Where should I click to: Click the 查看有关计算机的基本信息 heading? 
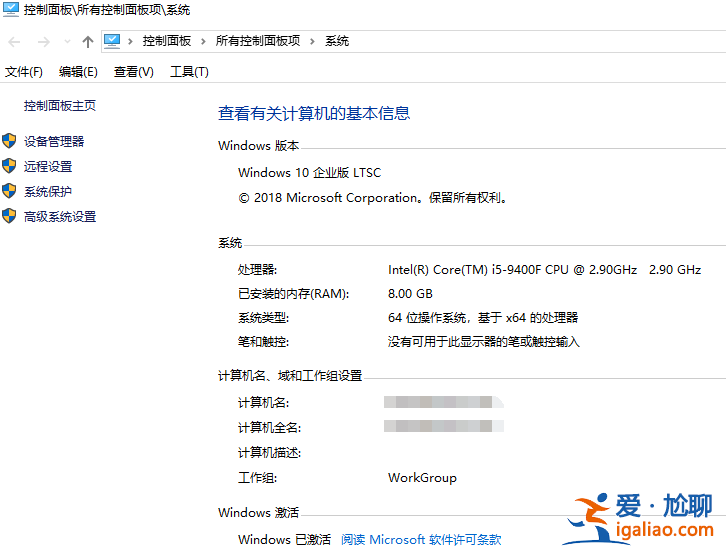pyautogui.click(x=314, y=113)
